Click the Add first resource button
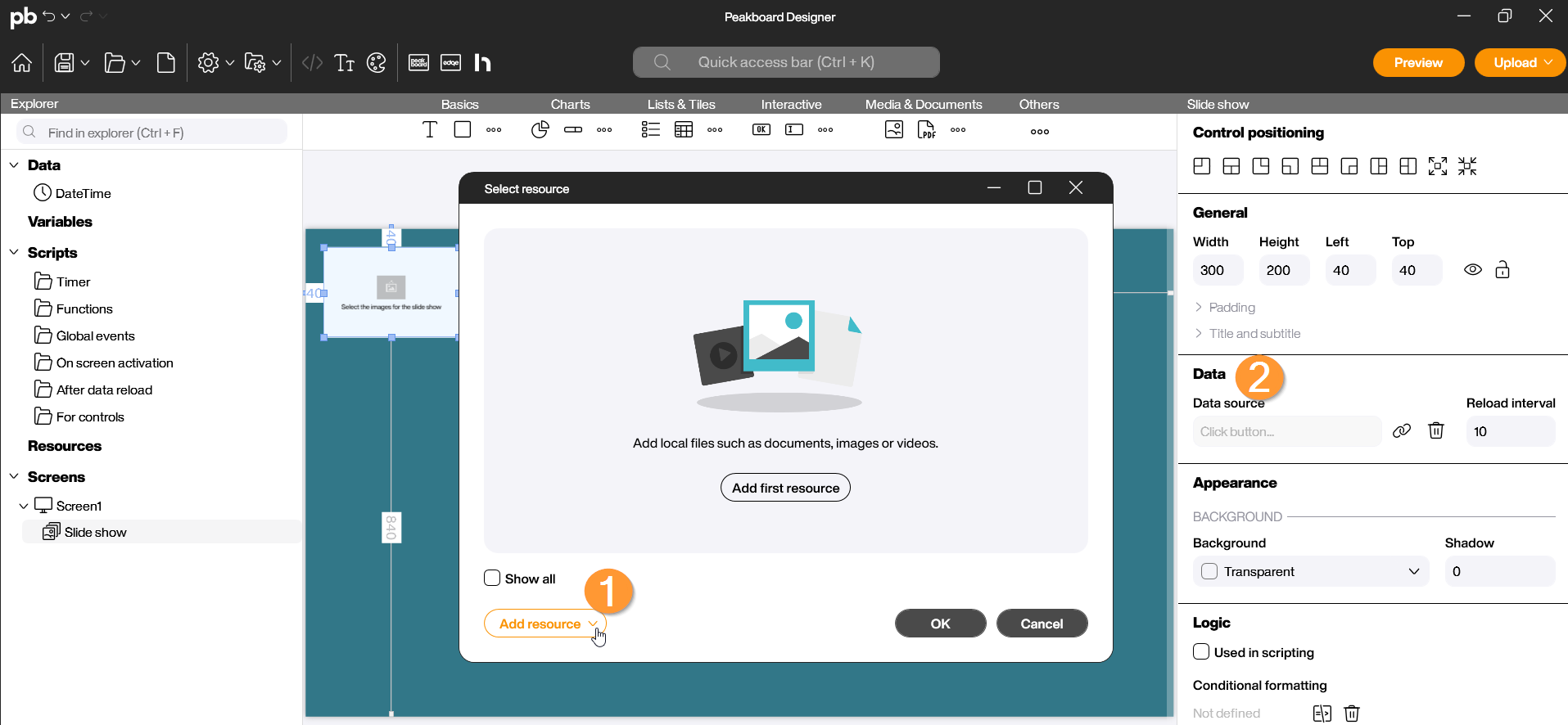Image resolution: width=1568 pixels, height=725 pixels. pos(785,488)
